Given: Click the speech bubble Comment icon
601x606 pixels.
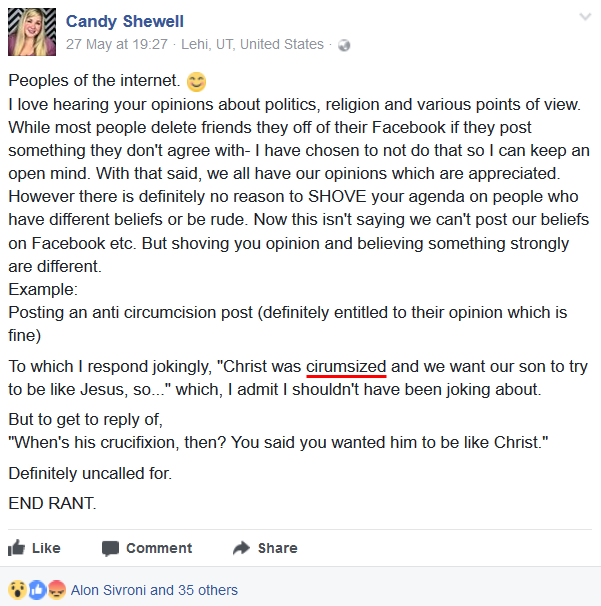Looking at the screenshot, I should coord(110,548).
